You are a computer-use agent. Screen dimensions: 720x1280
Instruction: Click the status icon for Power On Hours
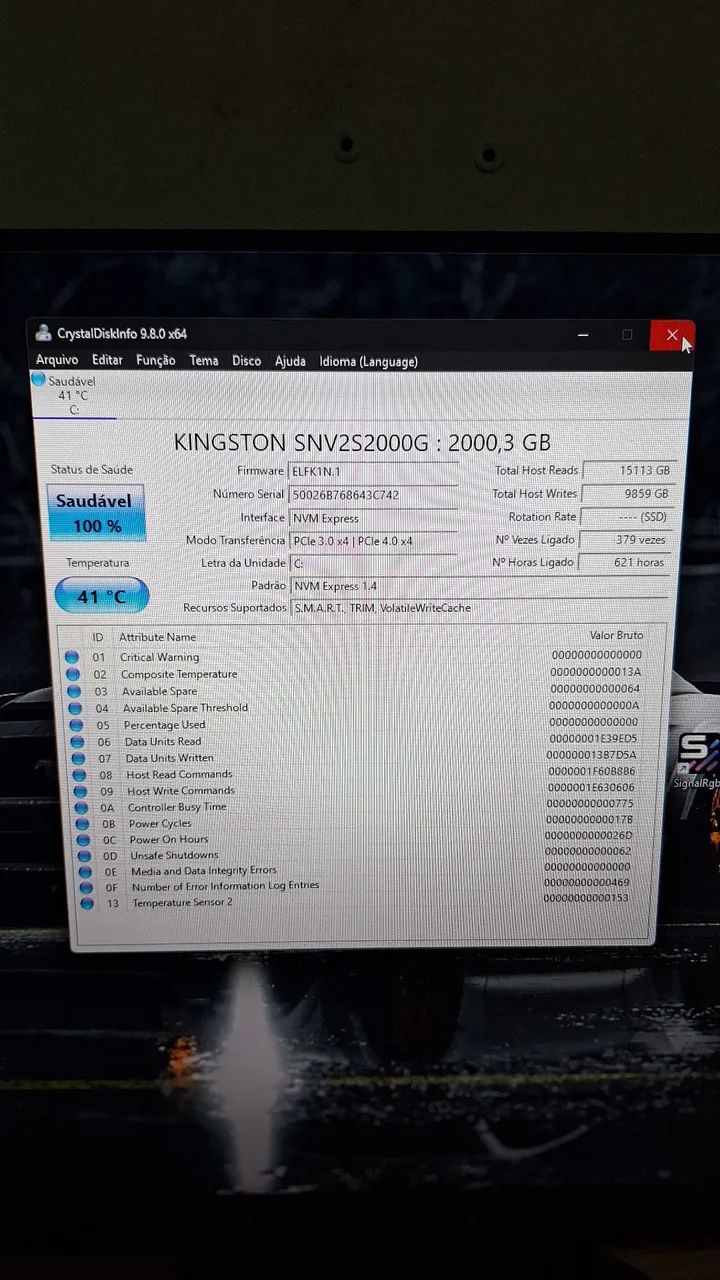tap(83, 839)
